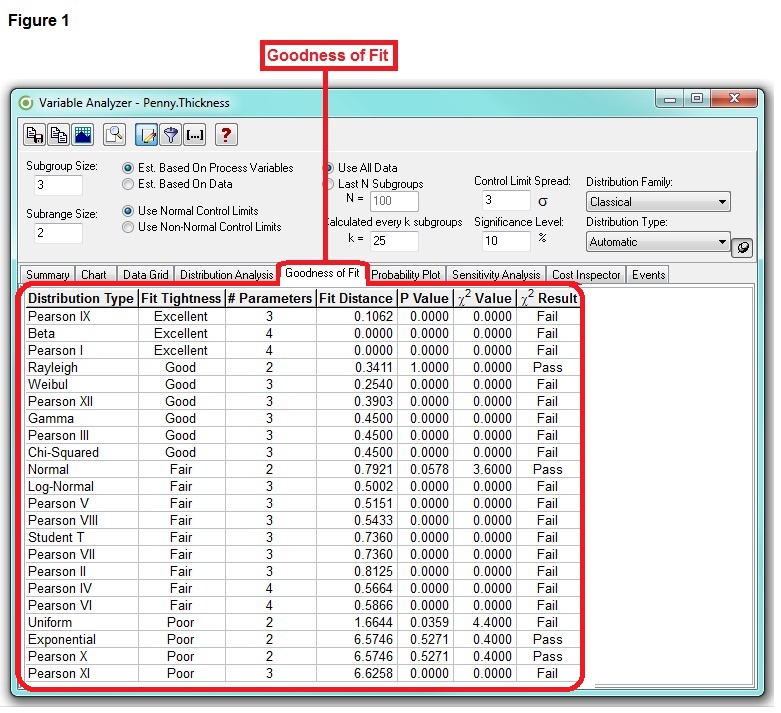Select the Student T row
781x713 pixels.
point(303,538)
